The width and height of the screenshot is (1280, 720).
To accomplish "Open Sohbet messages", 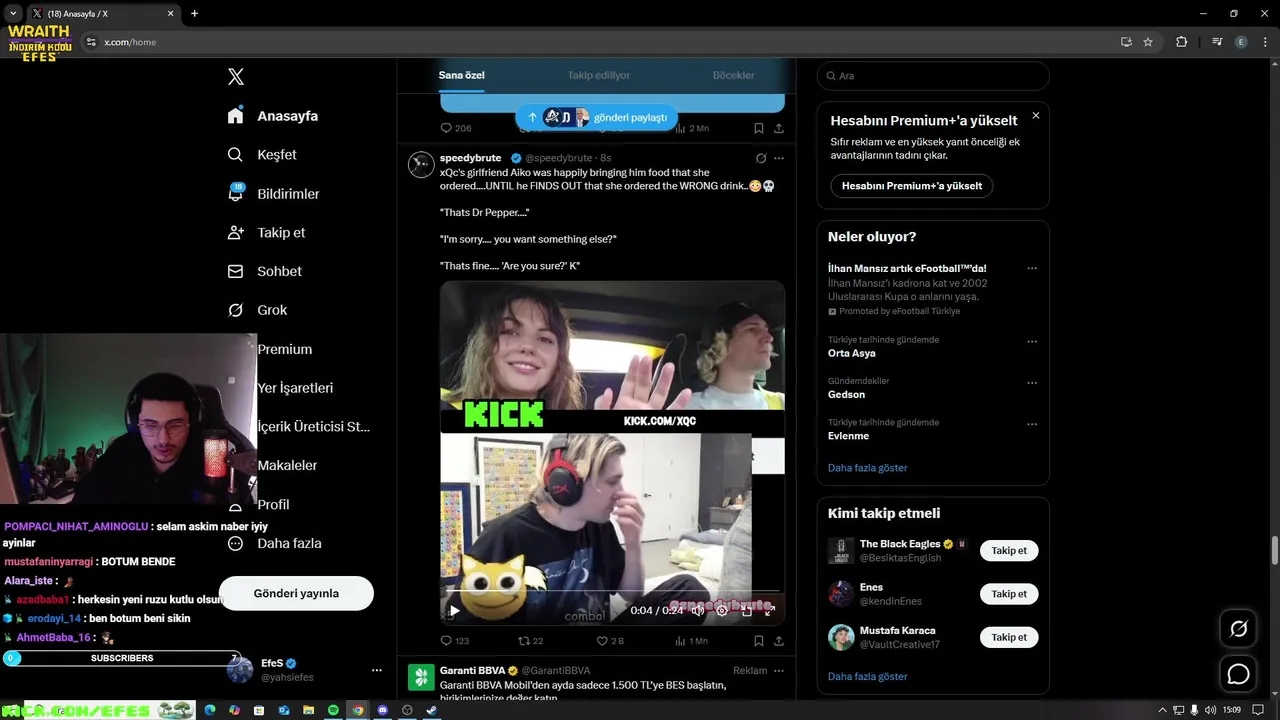I will 265,271.
